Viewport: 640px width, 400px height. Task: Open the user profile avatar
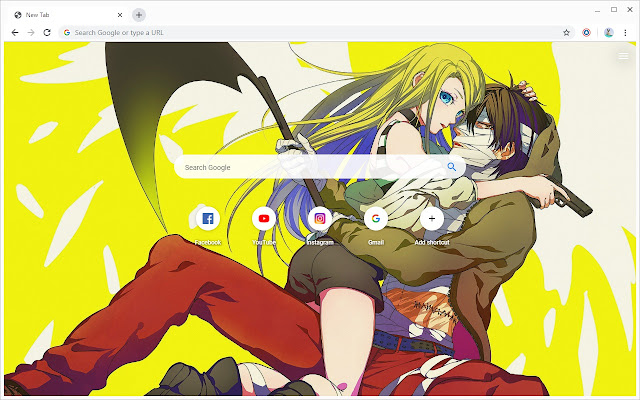(609, 33)
